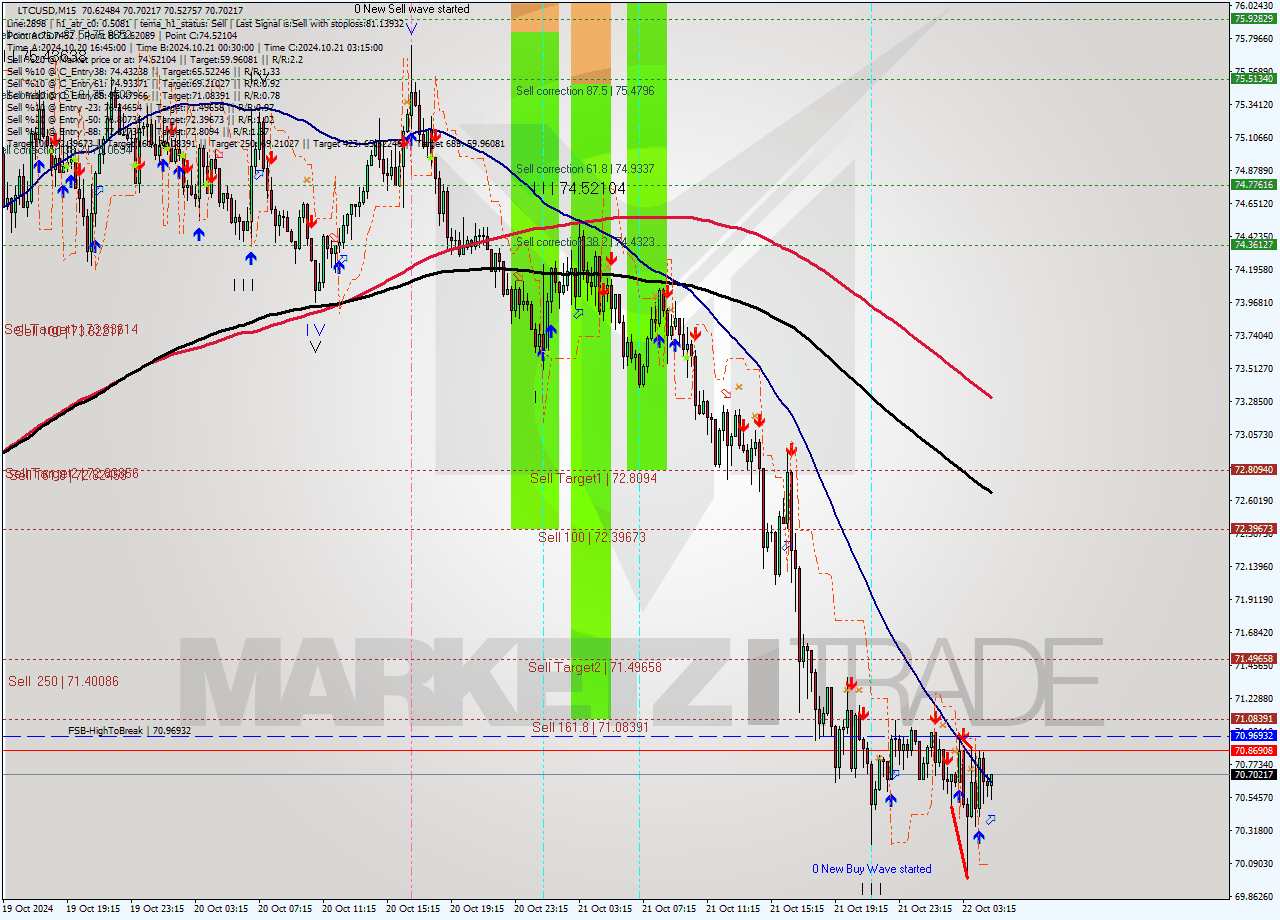
Task: Click the '21 Oct 11:15' time axis label
Action: coord(733,909)
